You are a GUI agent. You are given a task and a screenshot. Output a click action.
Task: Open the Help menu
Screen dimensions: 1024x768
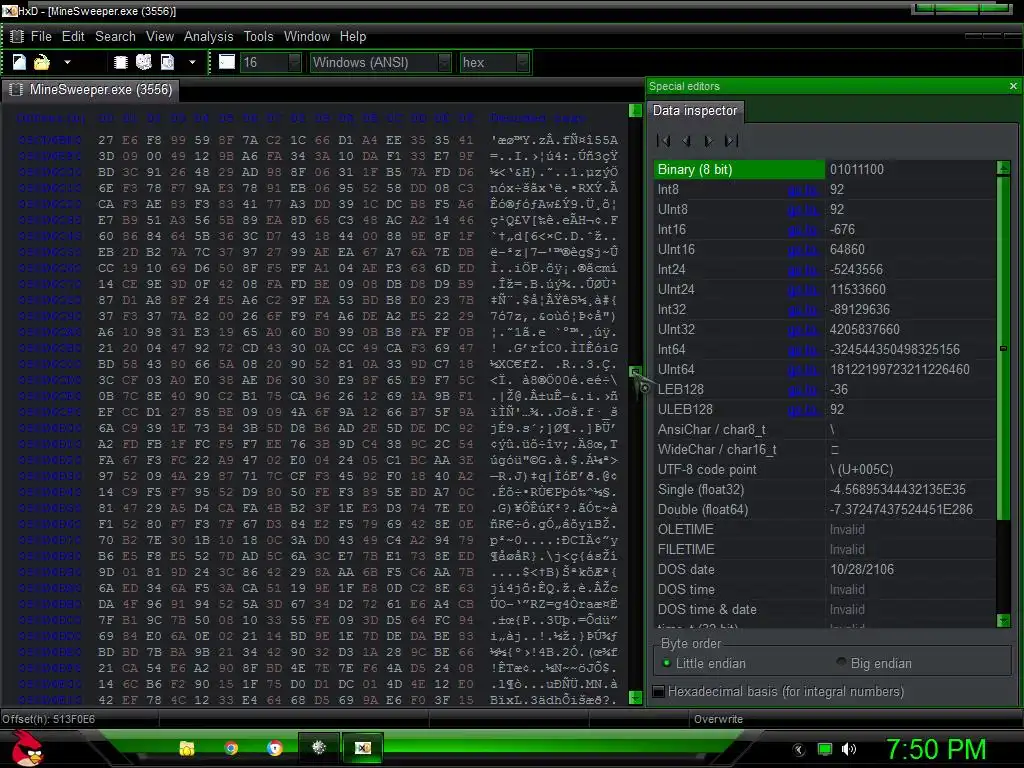[x=353, y=37]
